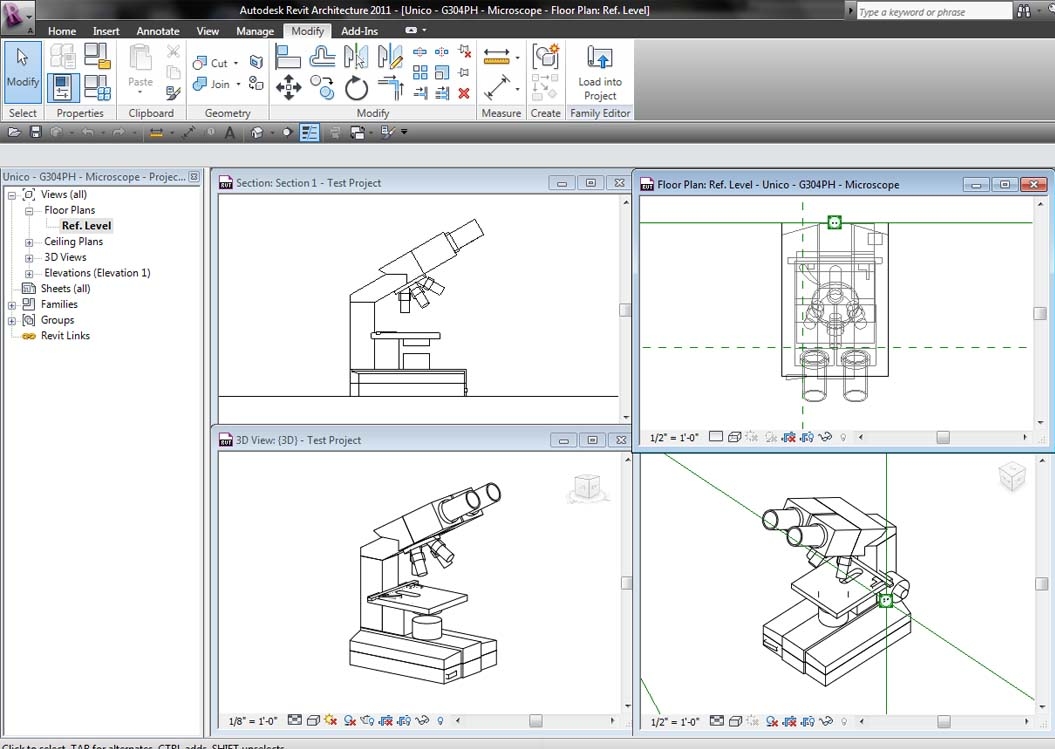
Task: Select the Move tool in Modify panel
Action: click(x=289, y=87)
